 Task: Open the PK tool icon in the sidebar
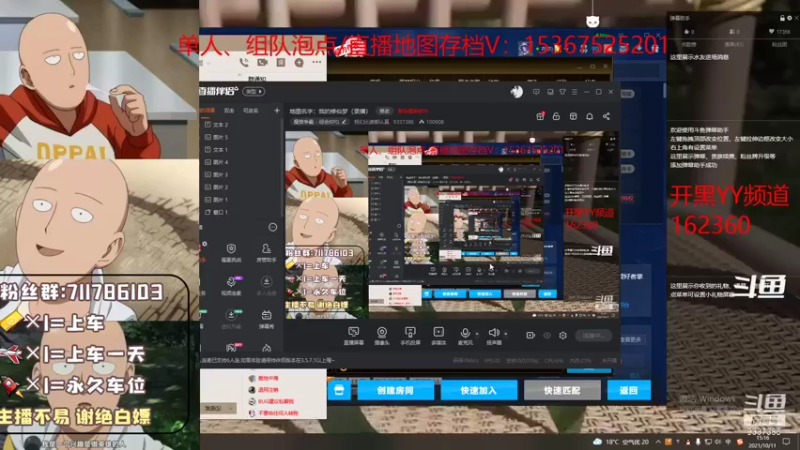[232, 347]
